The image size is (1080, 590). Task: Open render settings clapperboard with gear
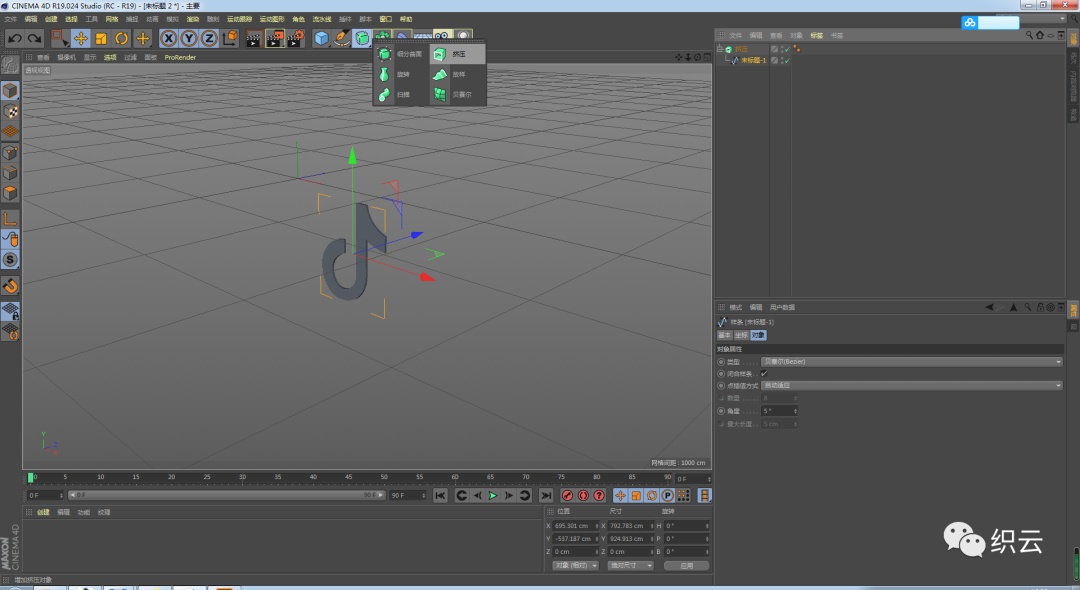(x=295, y=39)
